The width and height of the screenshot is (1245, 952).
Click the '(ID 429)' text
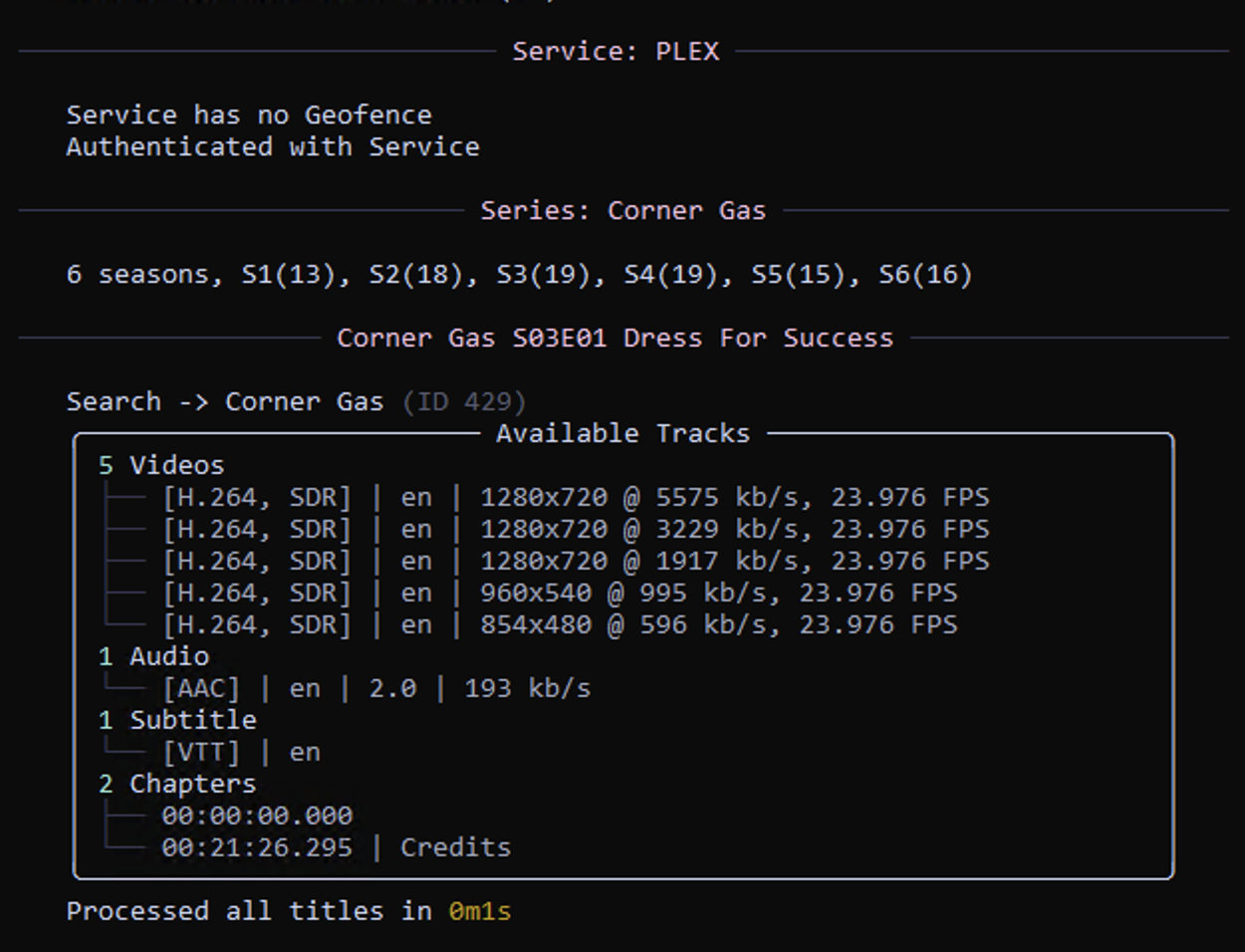click(x=464, y=402)
